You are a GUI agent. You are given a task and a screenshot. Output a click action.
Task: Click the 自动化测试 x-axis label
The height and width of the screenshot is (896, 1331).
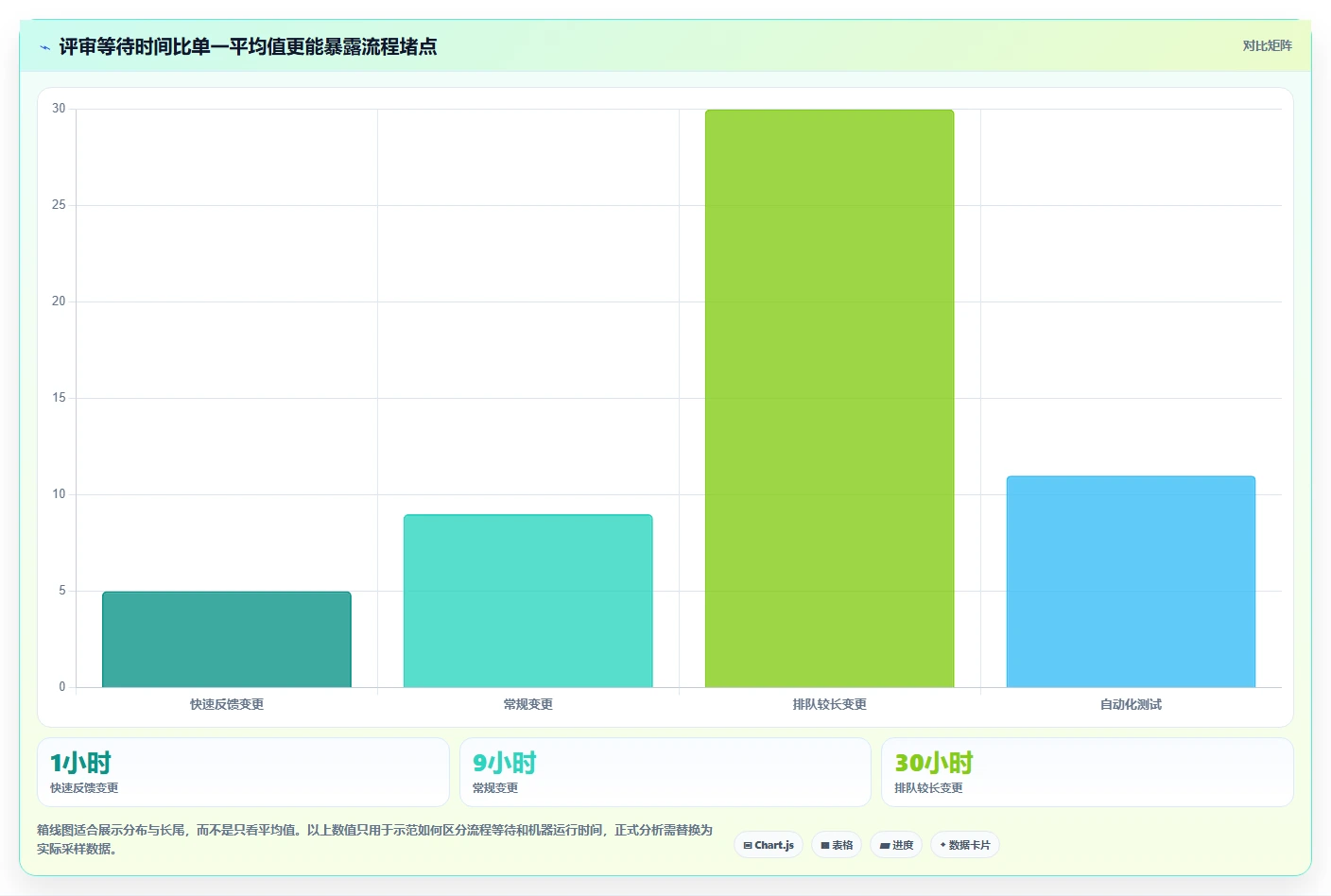click(x=1131, y=704)
